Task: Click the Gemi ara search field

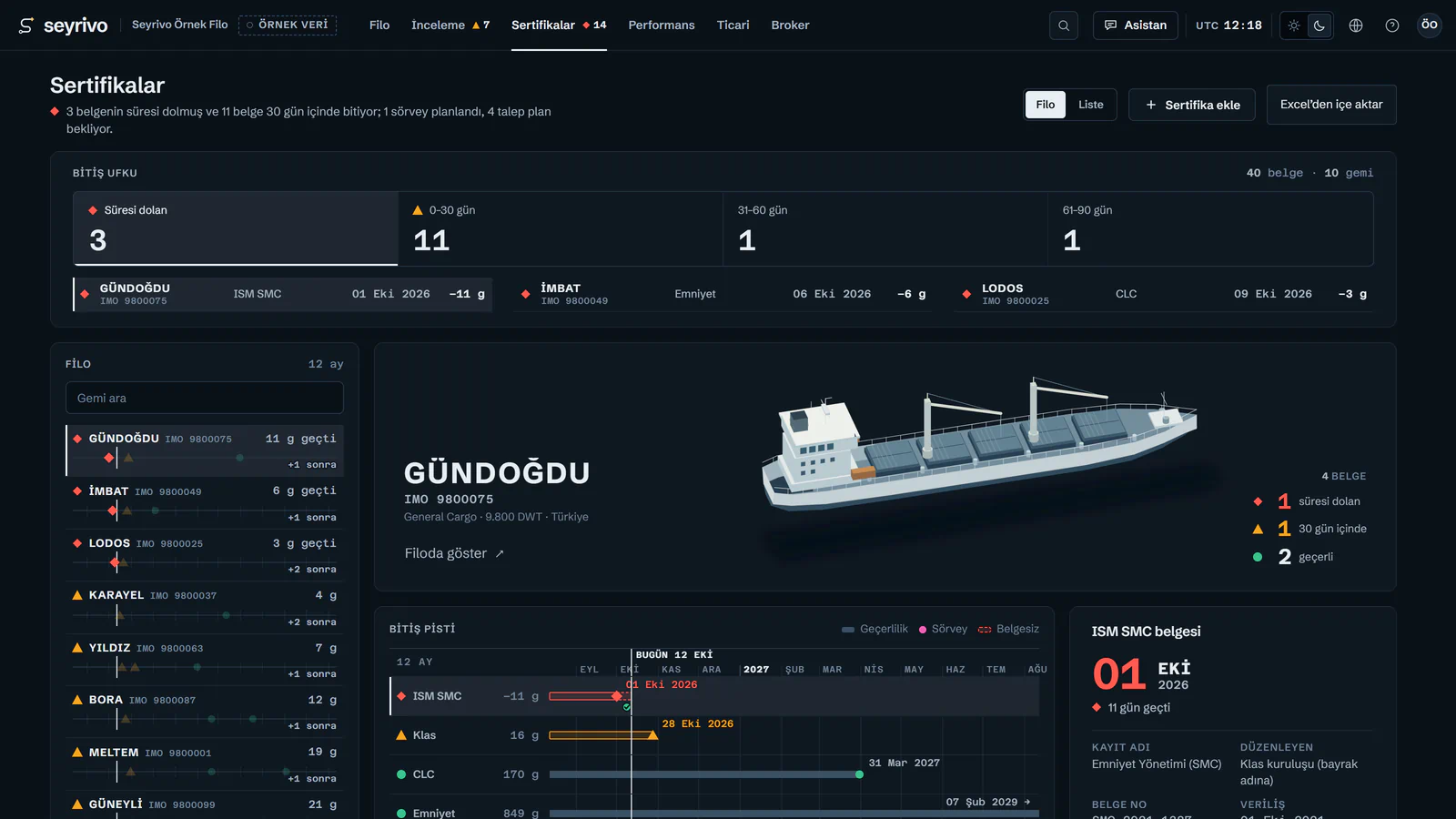Action: click(x=205, y=398)
